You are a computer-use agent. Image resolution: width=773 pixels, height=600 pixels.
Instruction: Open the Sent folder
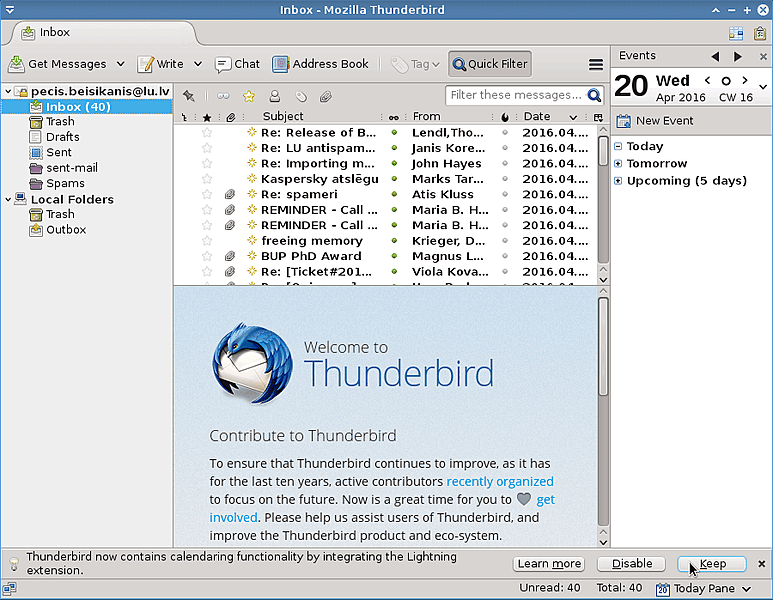click(x=59, y=152)
